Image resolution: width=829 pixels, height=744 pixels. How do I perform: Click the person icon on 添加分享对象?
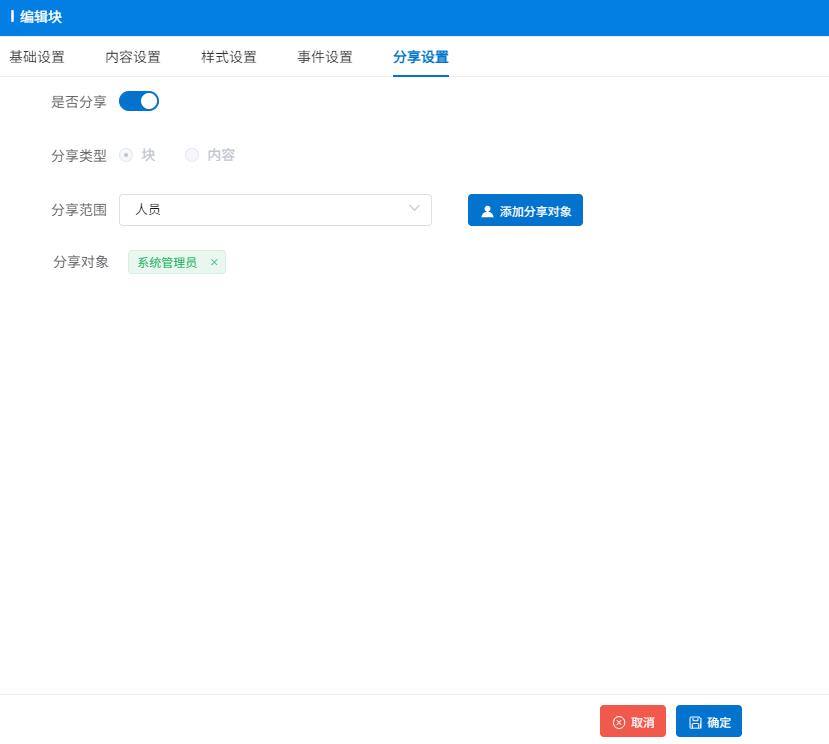point(487,212)
